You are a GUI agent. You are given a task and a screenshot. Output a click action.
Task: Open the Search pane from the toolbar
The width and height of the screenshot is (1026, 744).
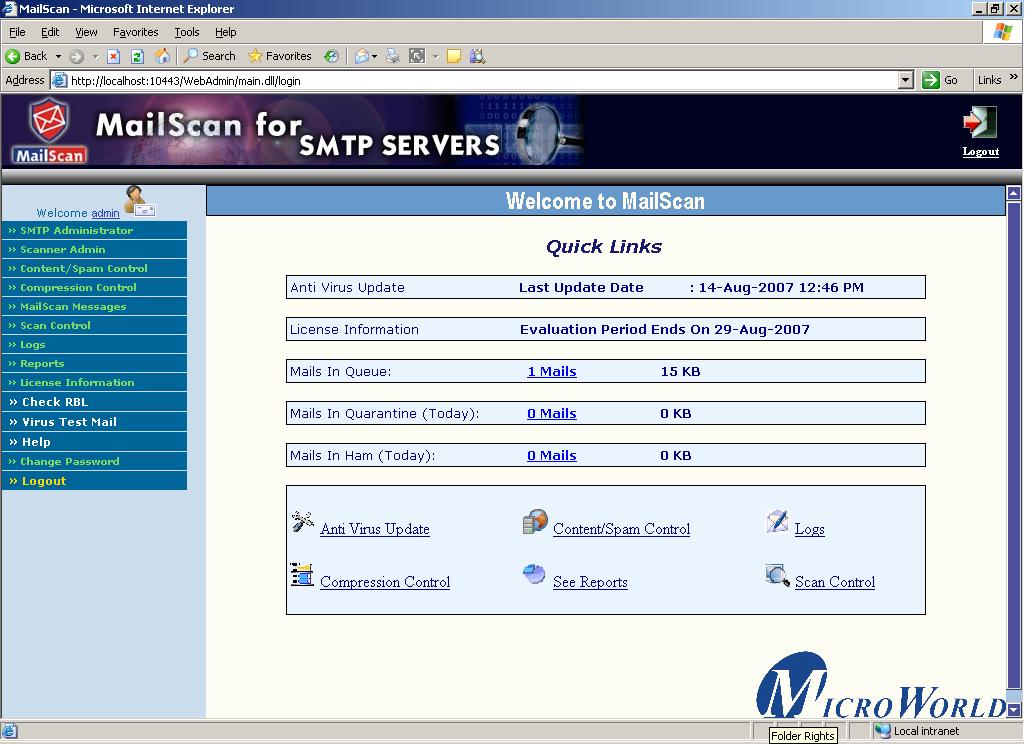(209, 56)
